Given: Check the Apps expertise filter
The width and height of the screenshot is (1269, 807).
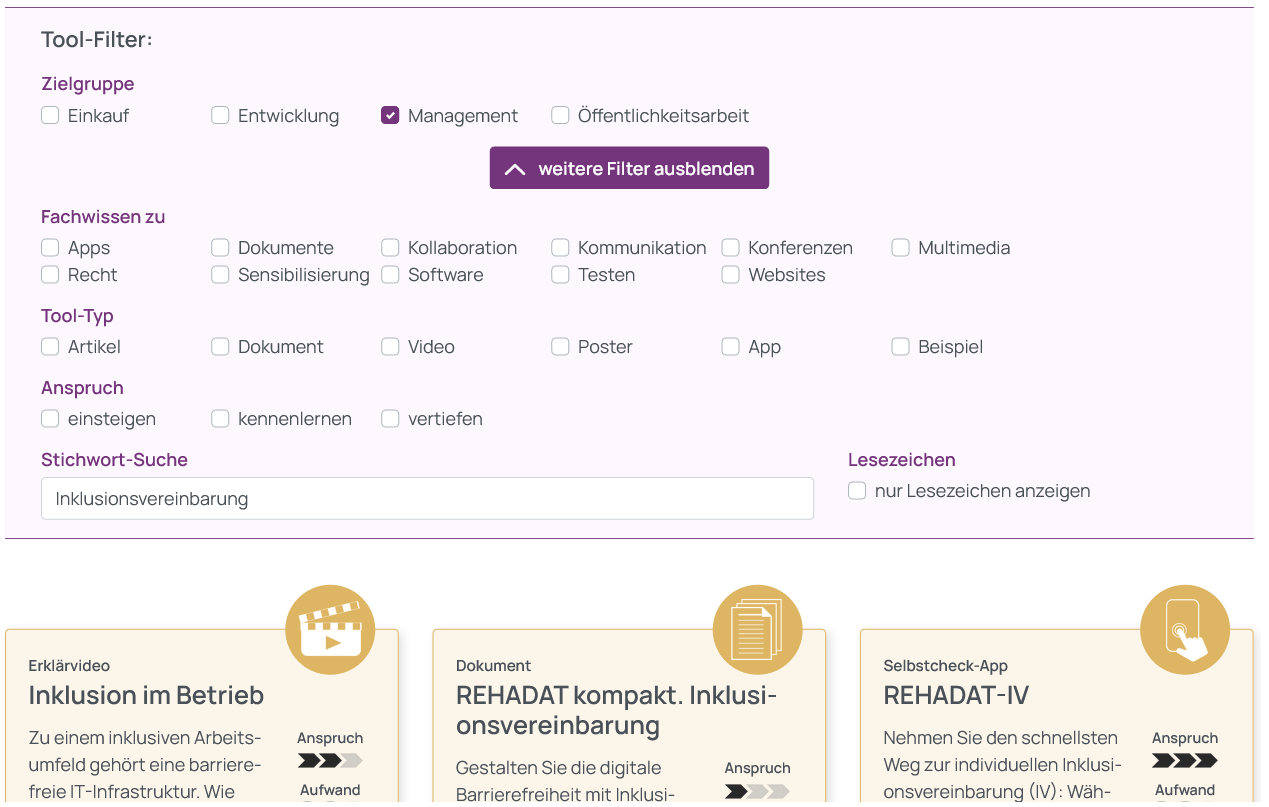Looking at the screenshot, I should (x=50, y=247).
